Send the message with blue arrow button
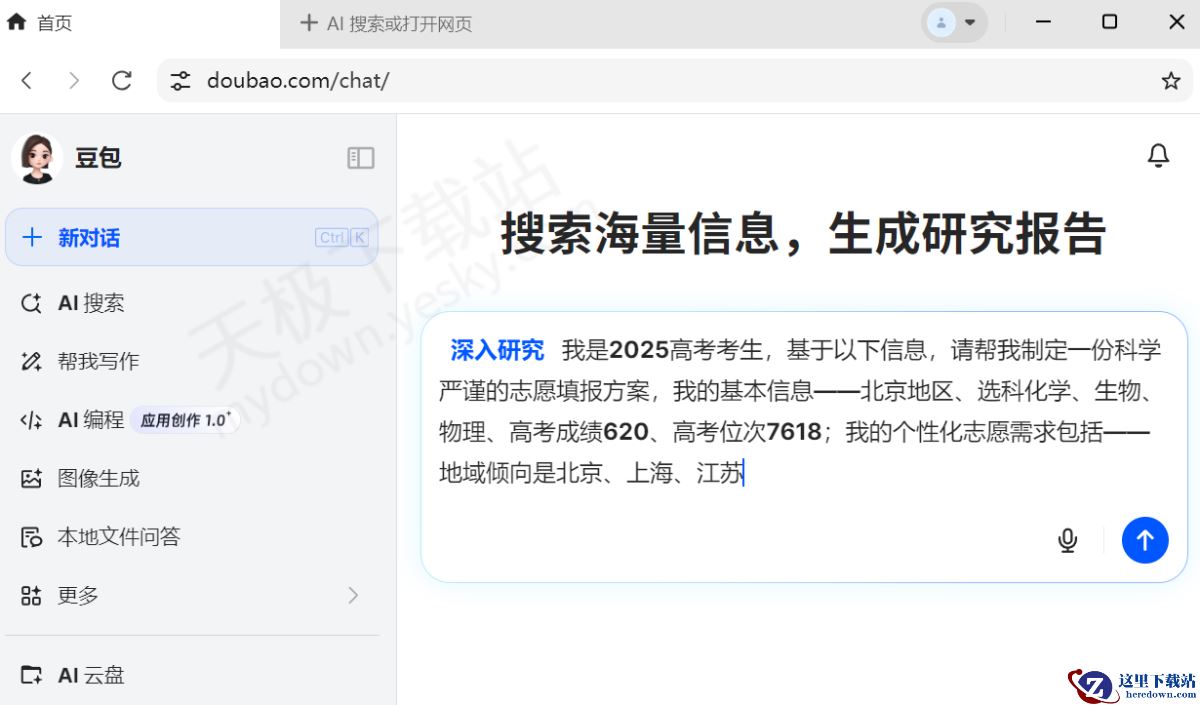 click(1145, 540)
